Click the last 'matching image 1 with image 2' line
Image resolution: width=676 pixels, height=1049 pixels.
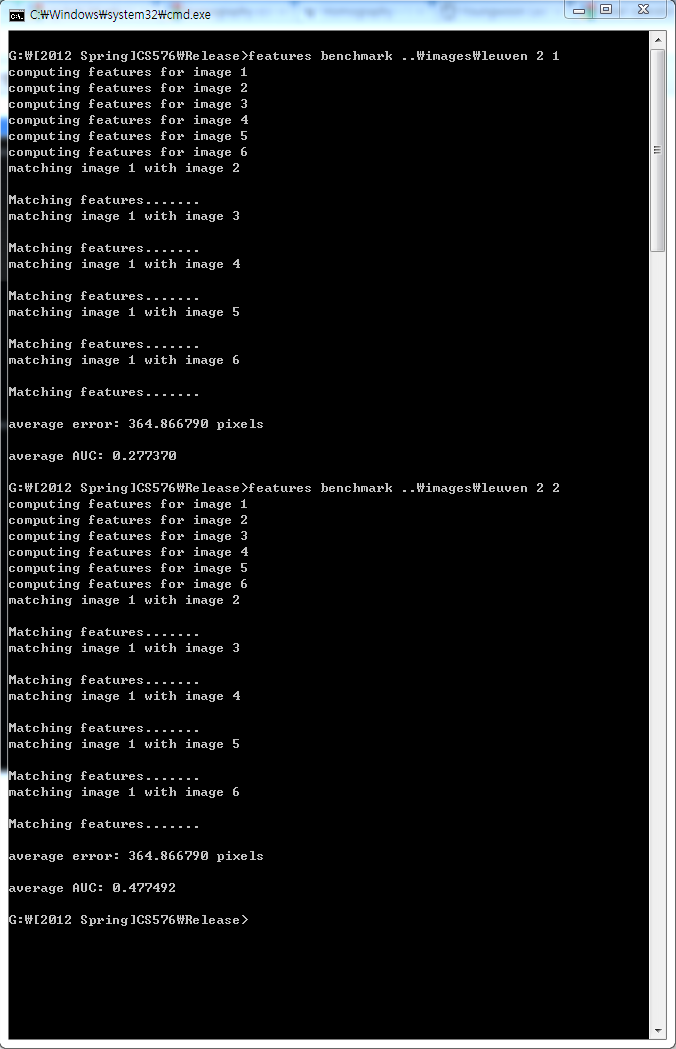pos(124,601)
